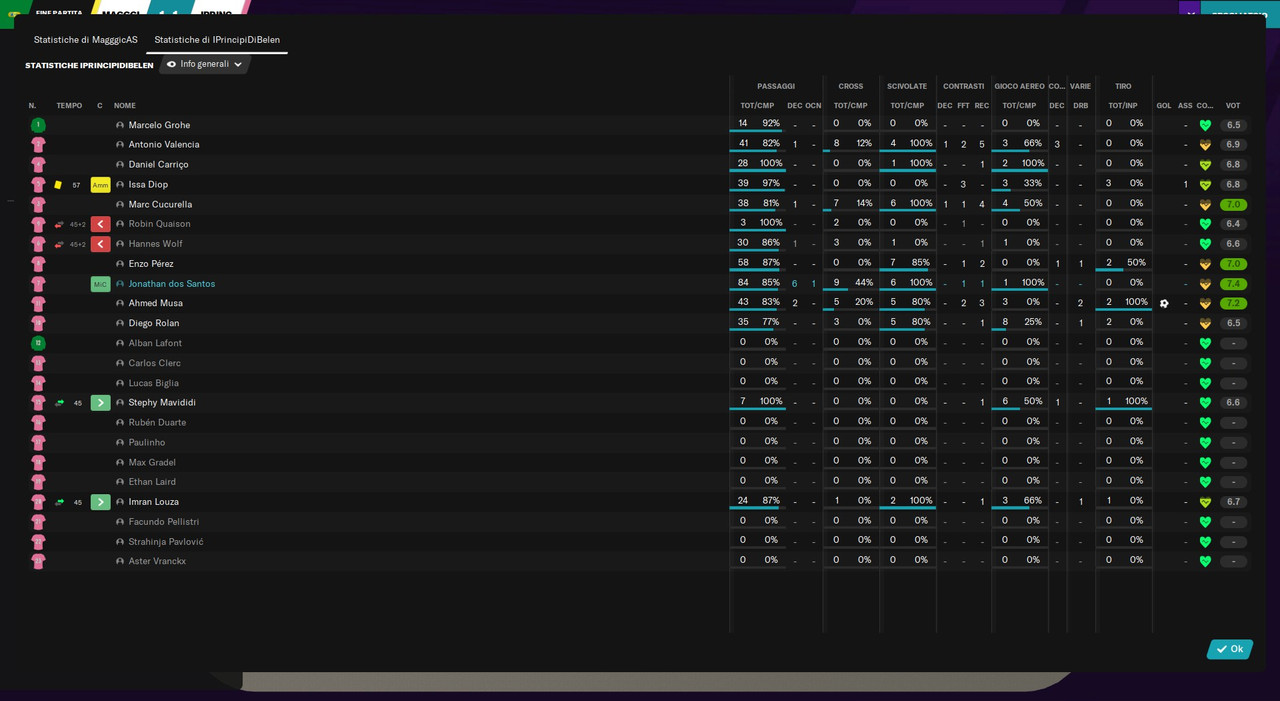Image resolution: width=1280 pixels, height=701 pixels.
Task: Click Enzo Pérez's 58 passes 87% cell
Action: [x=758, y=263]
